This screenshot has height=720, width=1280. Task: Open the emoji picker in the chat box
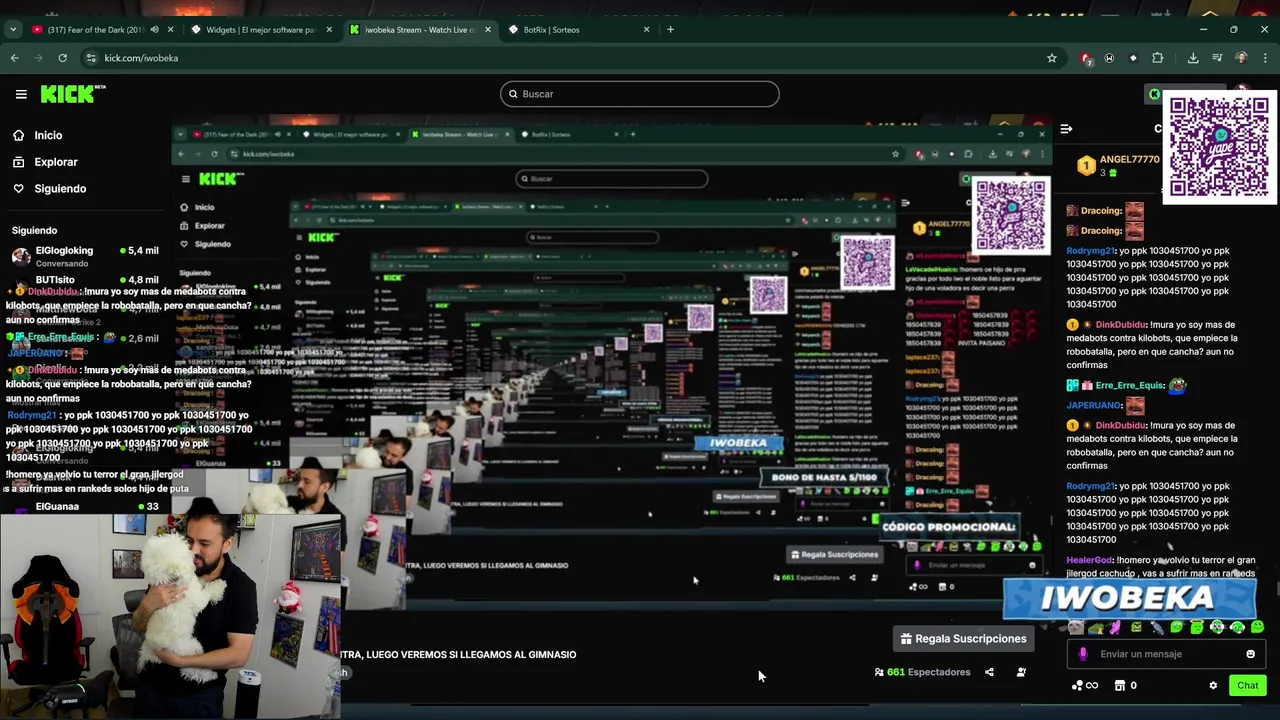coord(1250,654)
